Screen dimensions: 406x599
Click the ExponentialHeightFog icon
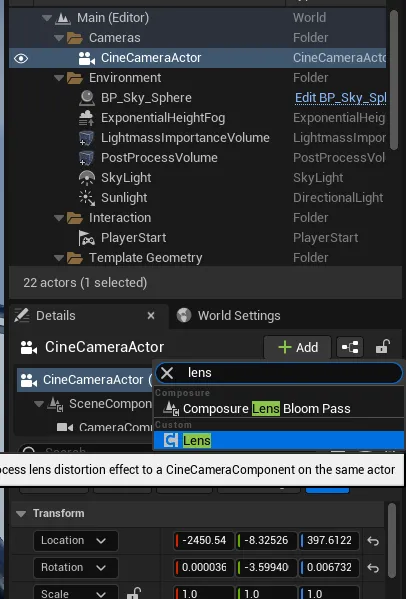pos(86,118)
